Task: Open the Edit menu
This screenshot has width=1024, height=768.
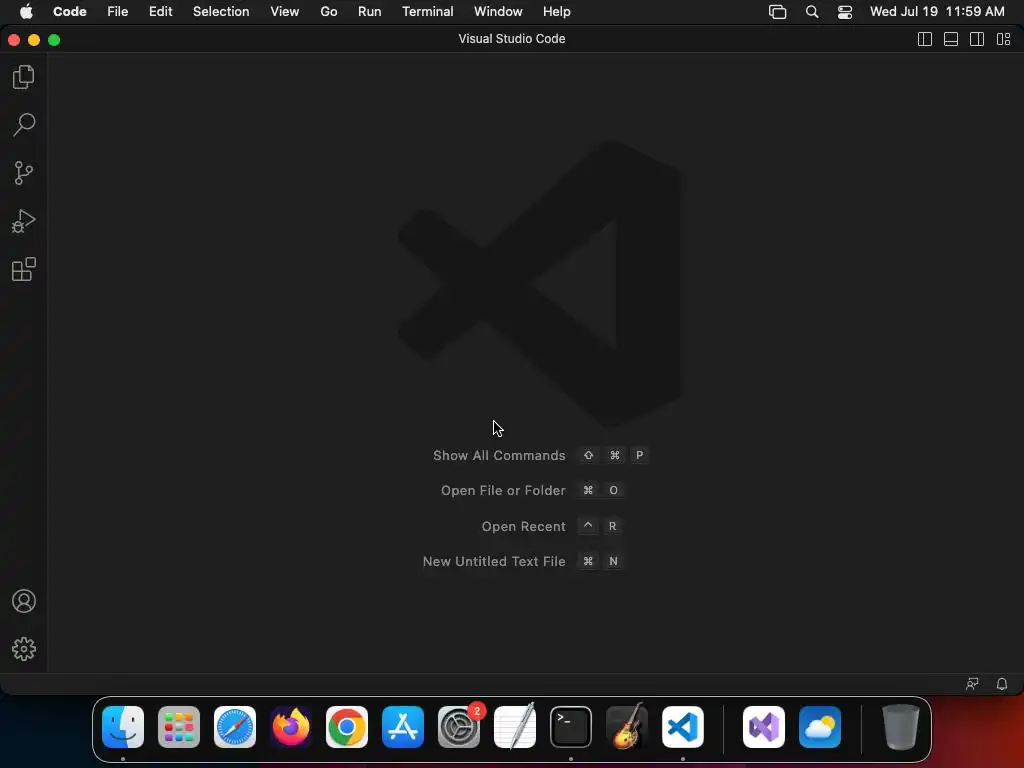Action: tap(161, 11)
